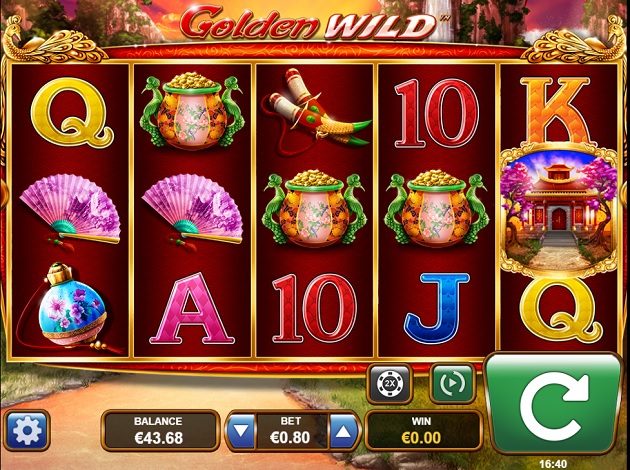Click the blue perfume bottle symbol

point(70,307)
